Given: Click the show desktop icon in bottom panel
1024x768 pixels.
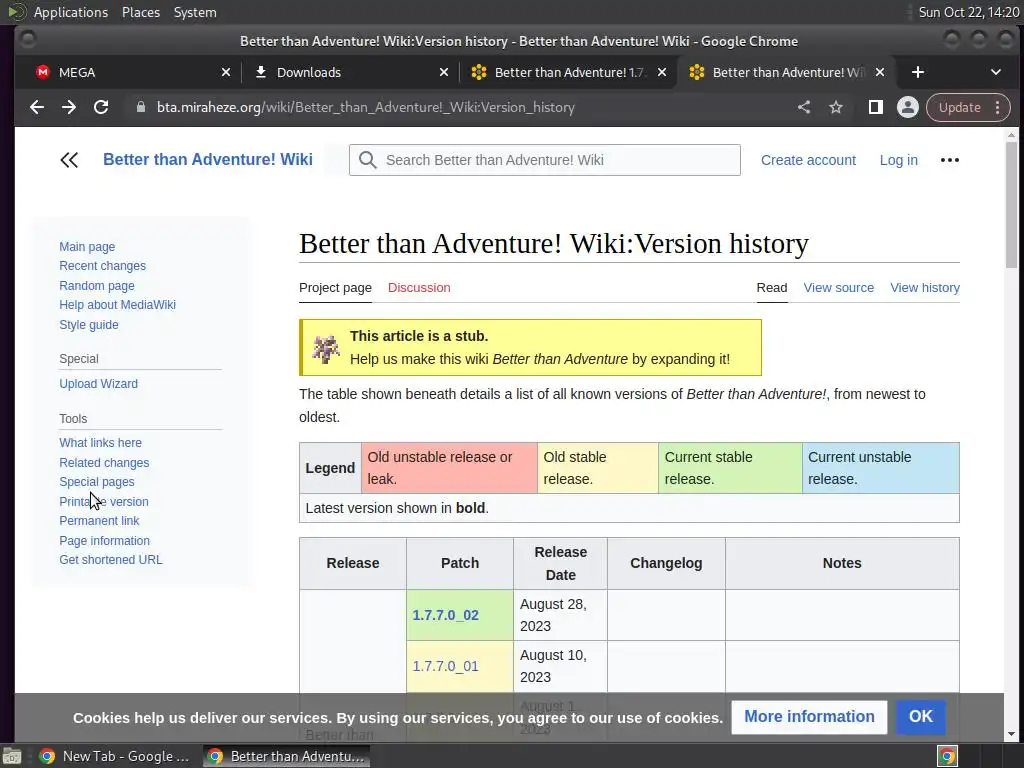Looking at the screenshot, I should point(12,756).
